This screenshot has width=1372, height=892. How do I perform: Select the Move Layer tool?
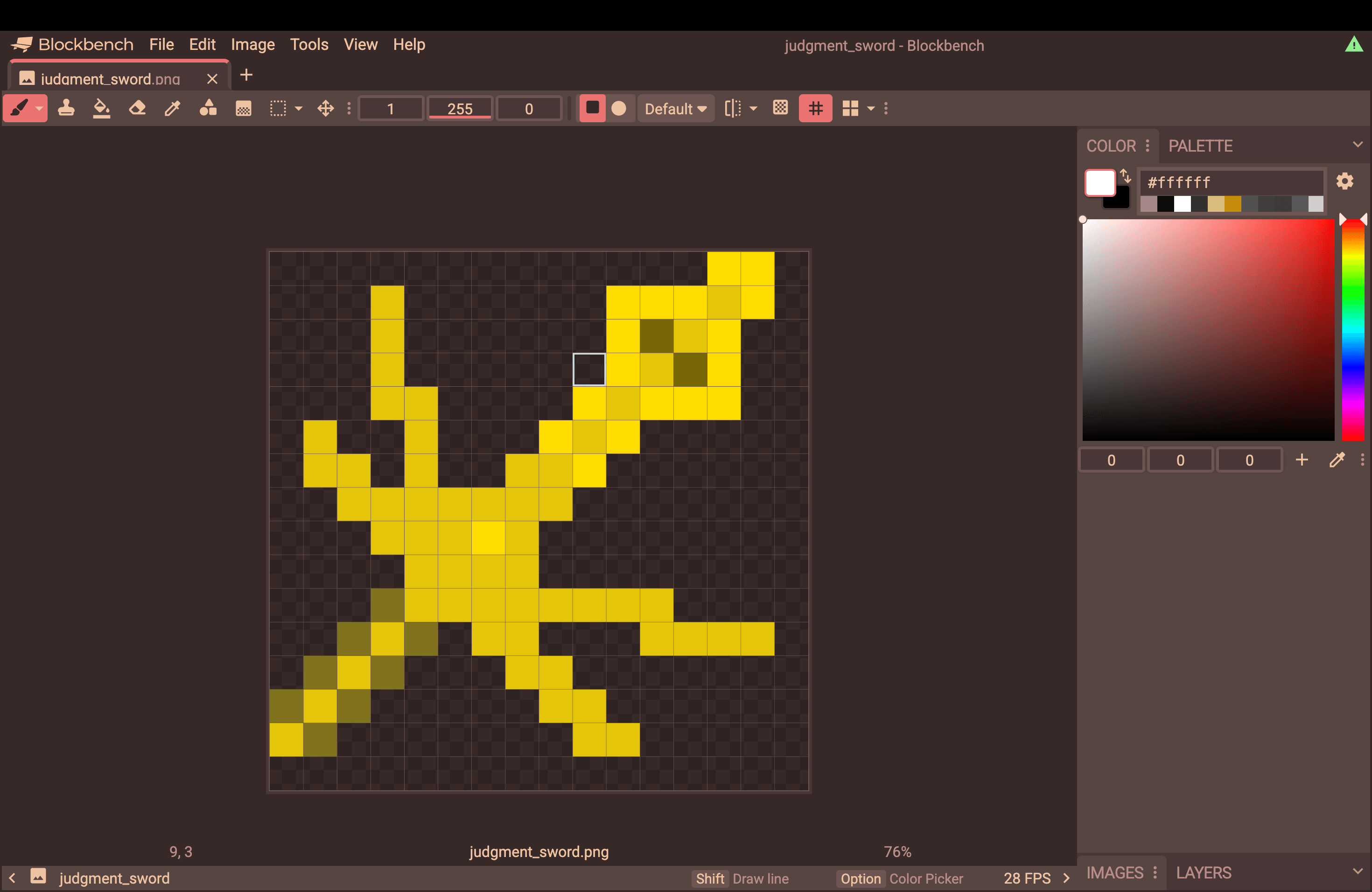[326, 108]
